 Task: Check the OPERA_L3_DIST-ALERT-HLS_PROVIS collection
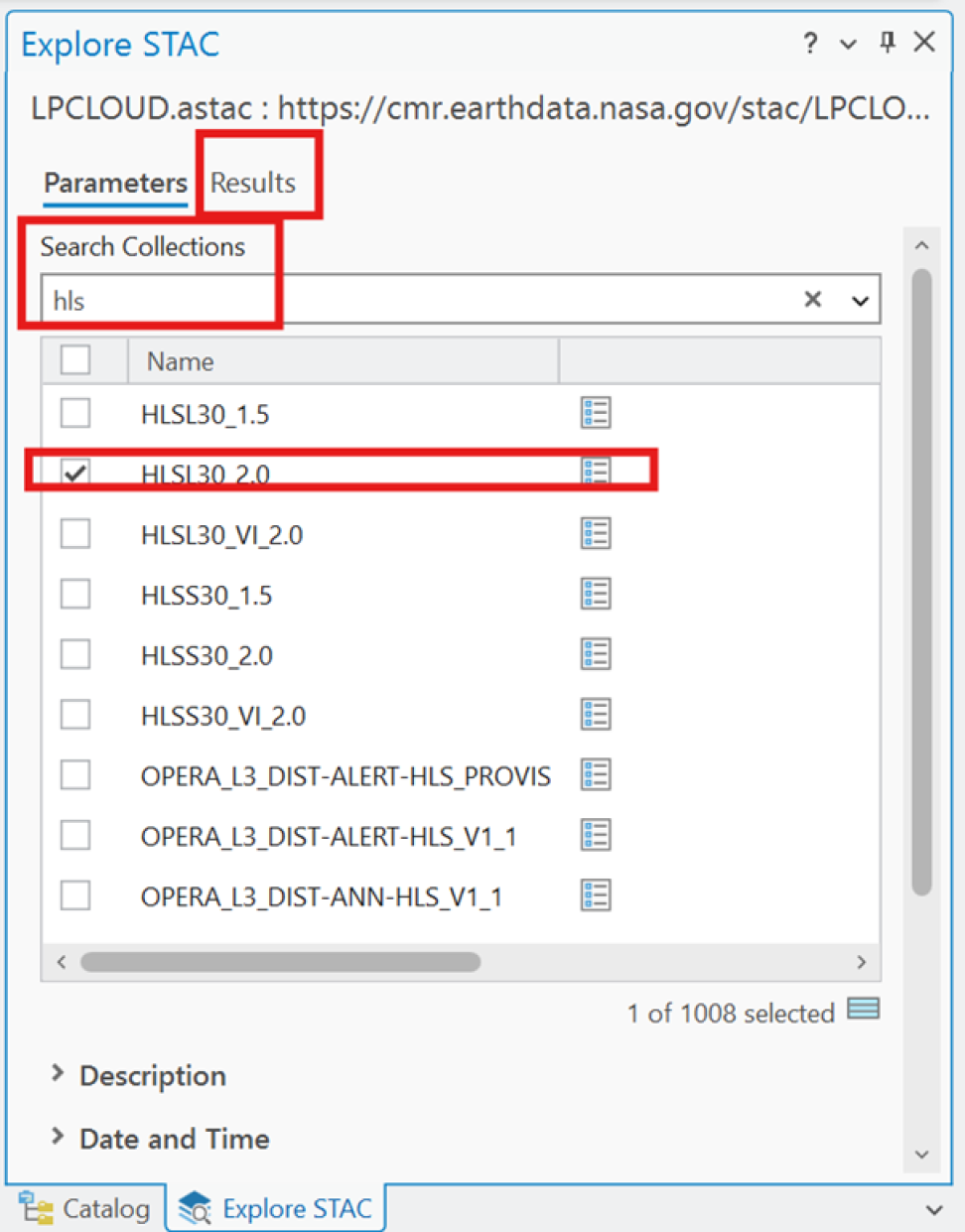coord(75,775)
